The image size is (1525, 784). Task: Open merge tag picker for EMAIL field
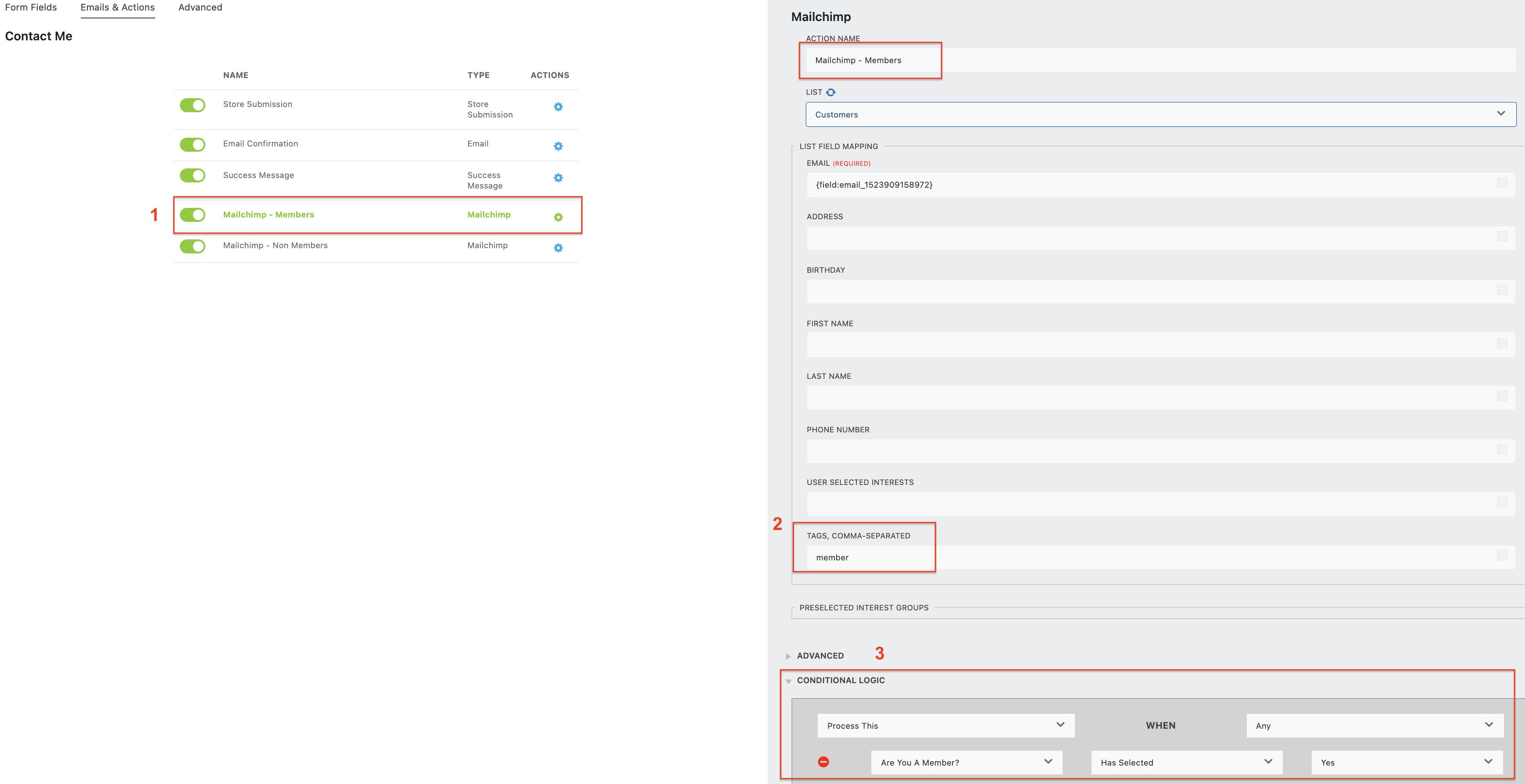click(x=1503, y=184)
